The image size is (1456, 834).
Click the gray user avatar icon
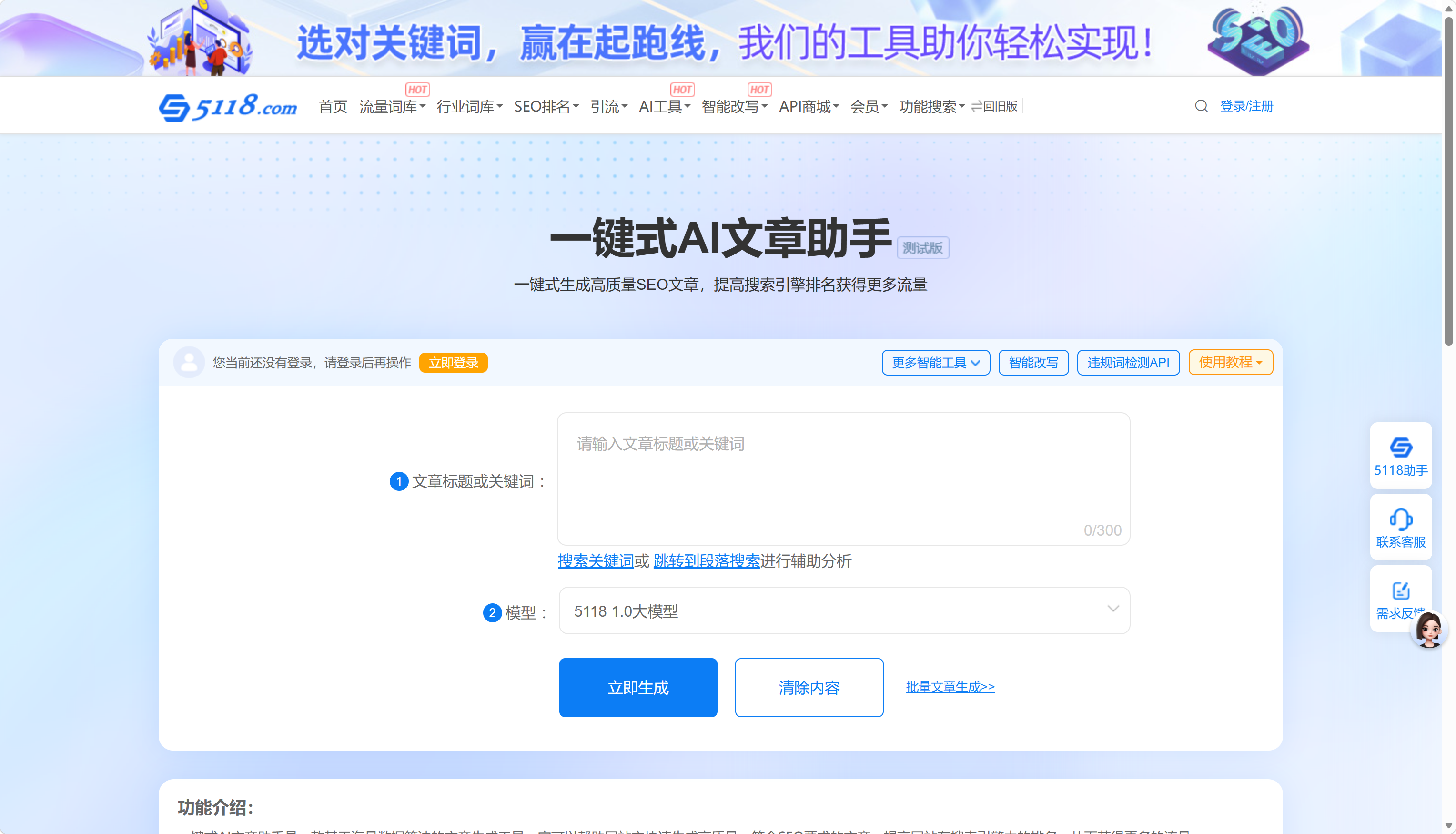click(x=189, y=362)
